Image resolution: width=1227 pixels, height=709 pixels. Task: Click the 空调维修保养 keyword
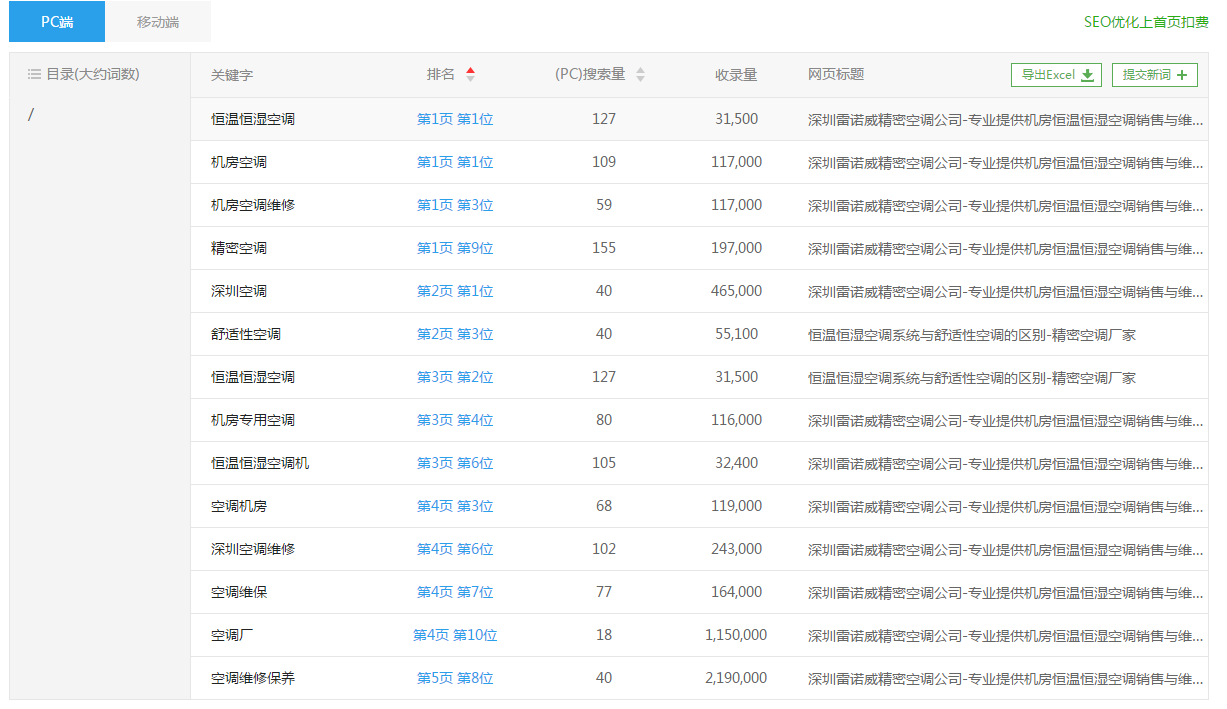[x=253, y=678]
